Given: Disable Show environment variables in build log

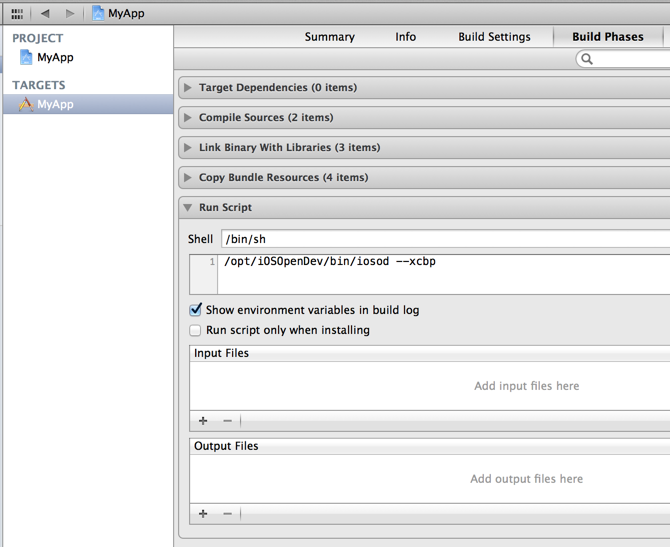Looking at the screenshot, I should (196, 310).
